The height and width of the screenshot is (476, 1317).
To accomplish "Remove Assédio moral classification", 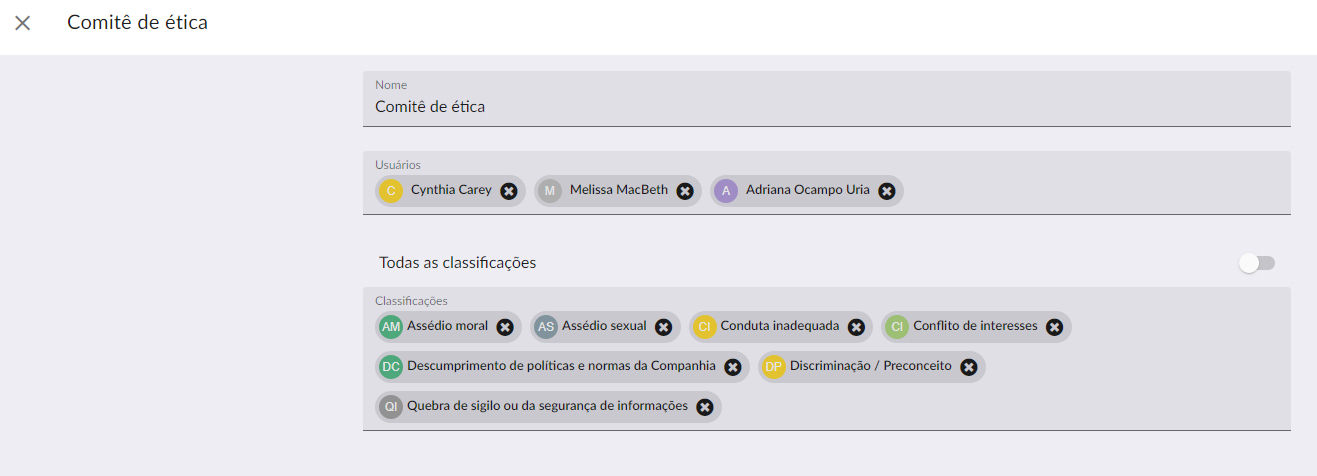I will 505,327.
